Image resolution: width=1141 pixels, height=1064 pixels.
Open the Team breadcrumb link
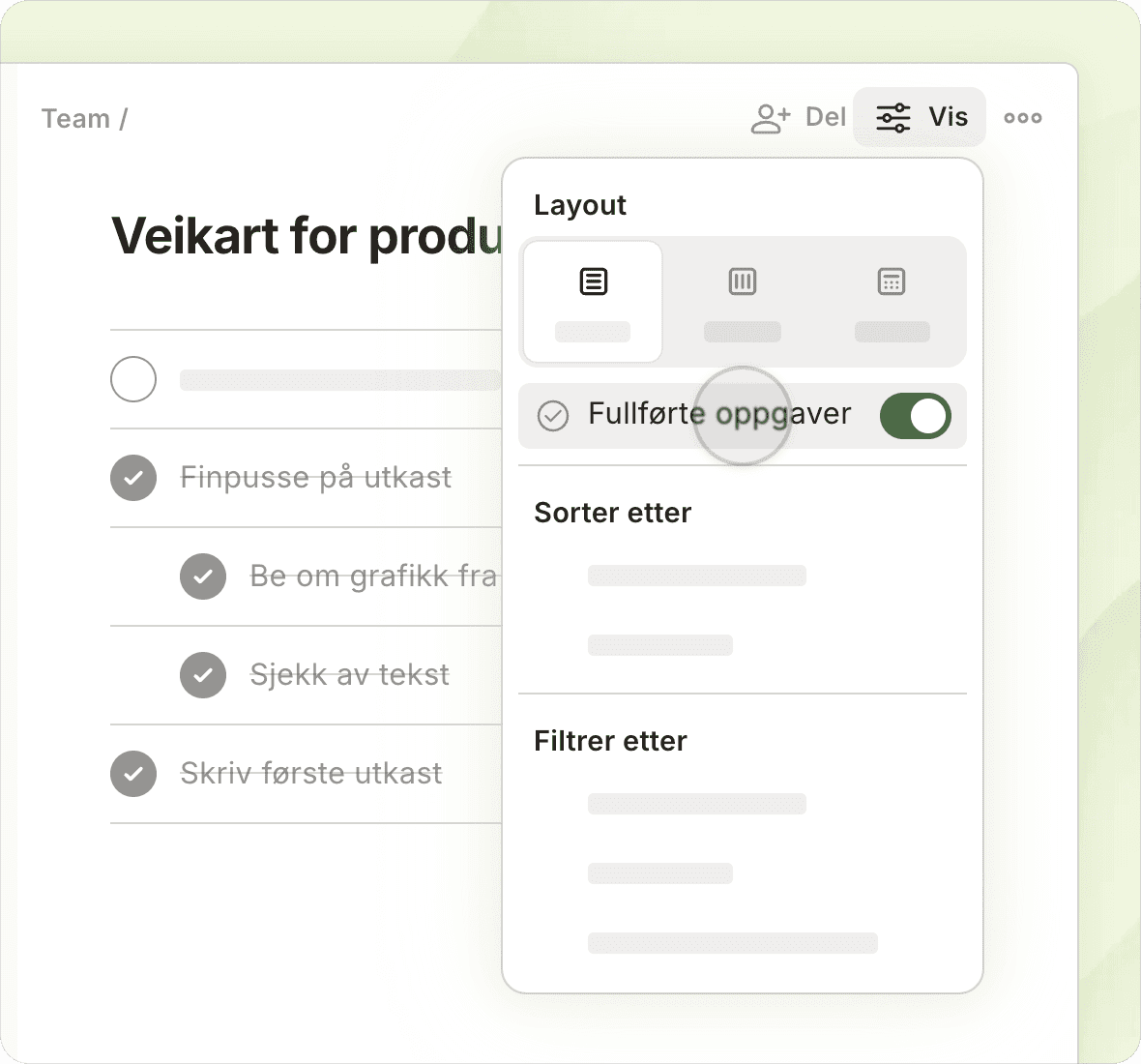[x=75, y=119]
